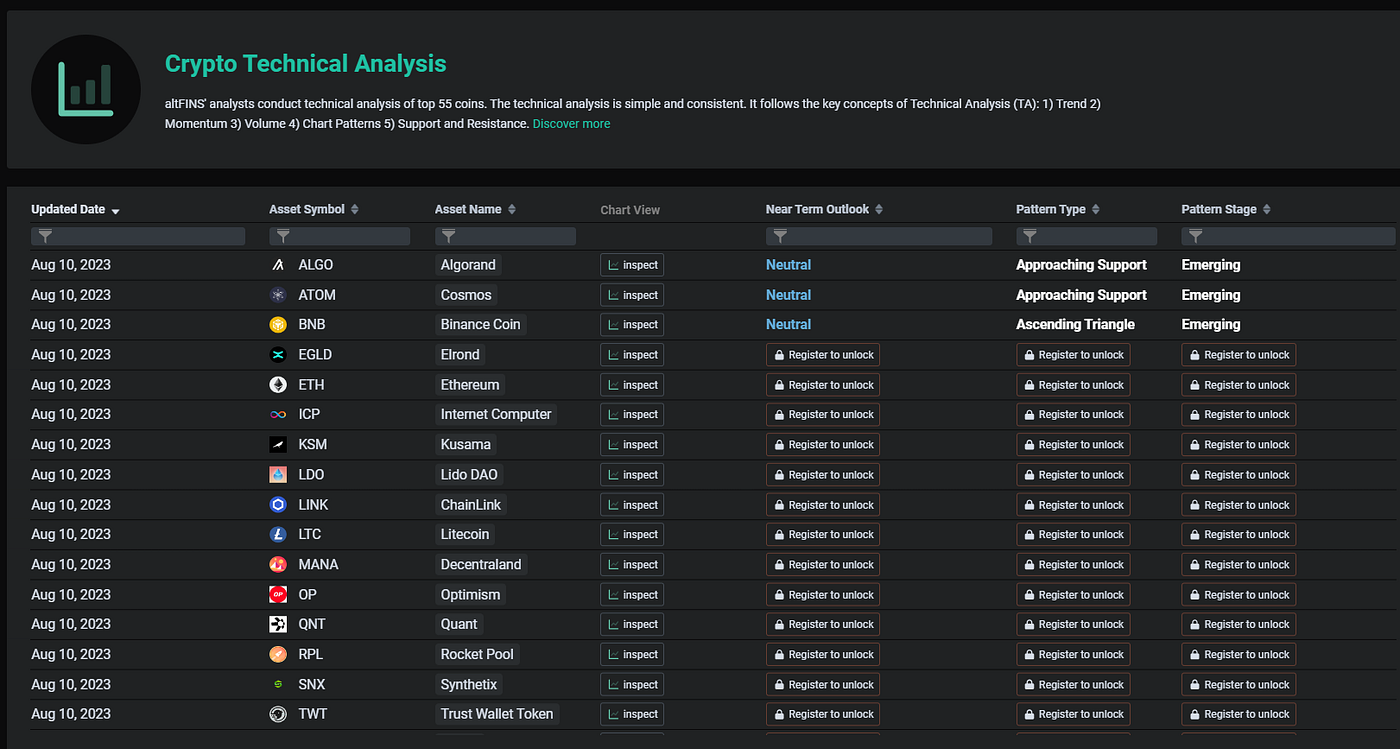
Task: Inspect the Algorand chart
Action: (632, 265)
